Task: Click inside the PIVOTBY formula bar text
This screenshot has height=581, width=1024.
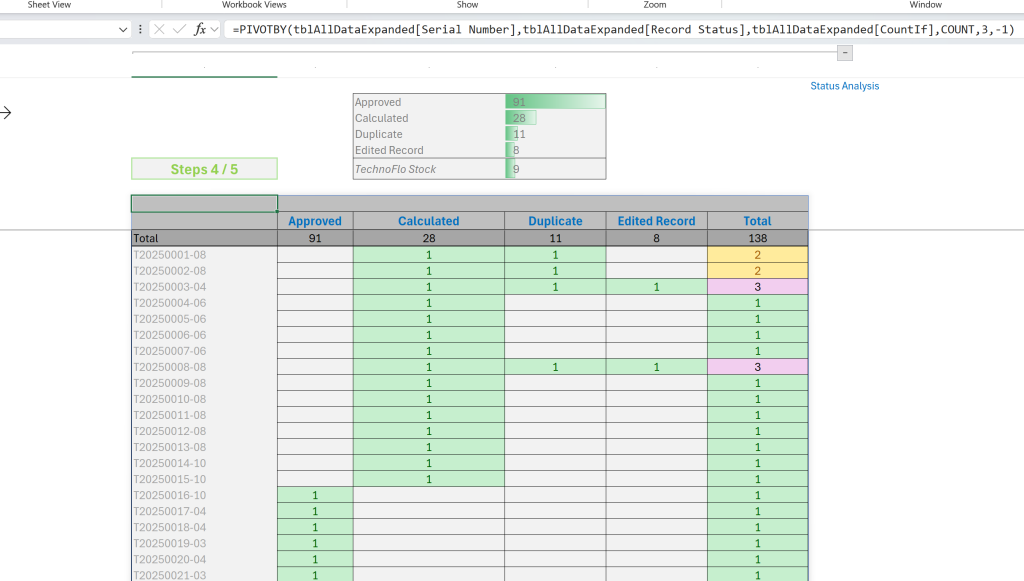Action: tap(623, 29)
